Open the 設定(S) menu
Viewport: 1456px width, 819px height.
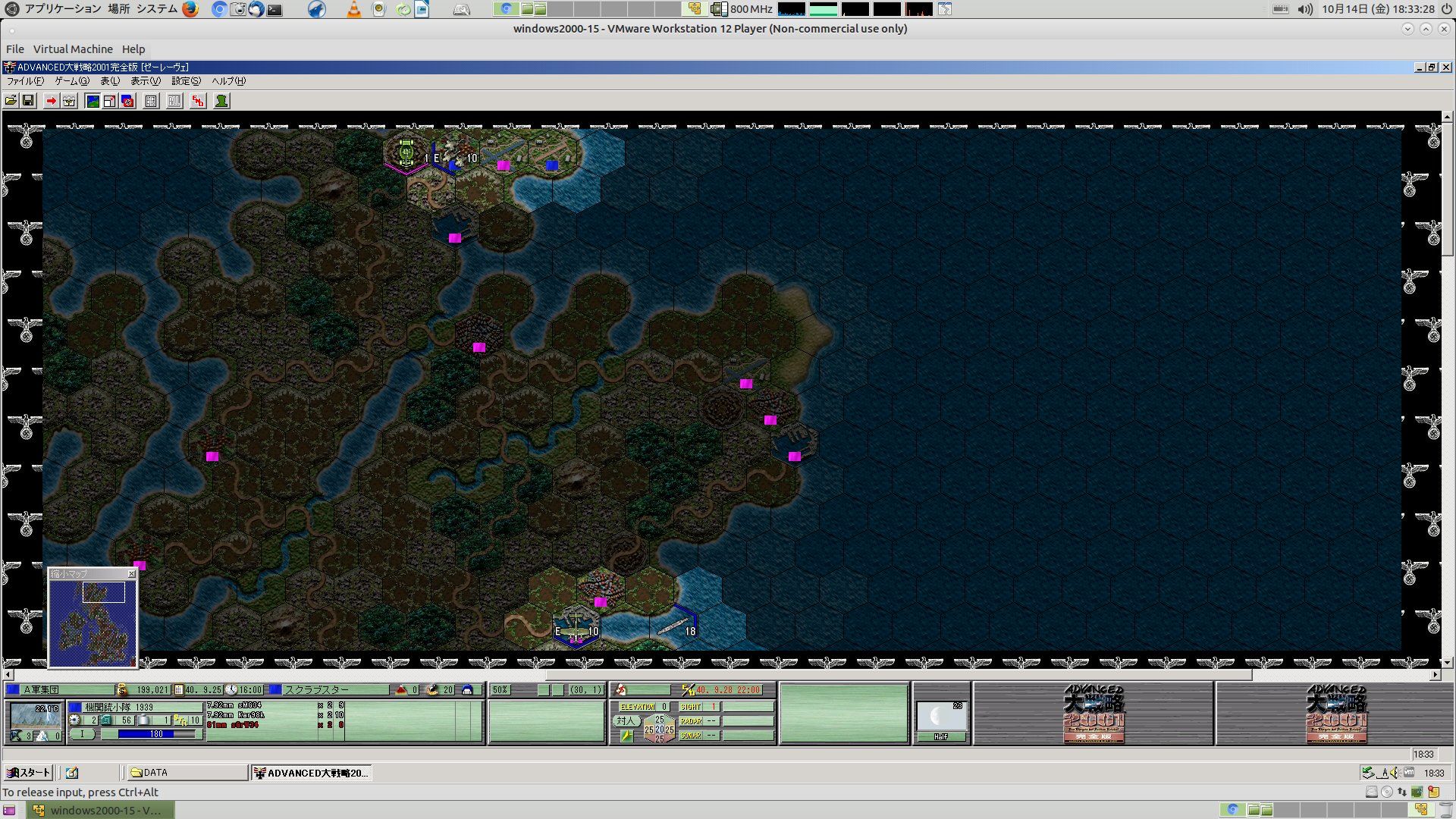tap(186, 81)
